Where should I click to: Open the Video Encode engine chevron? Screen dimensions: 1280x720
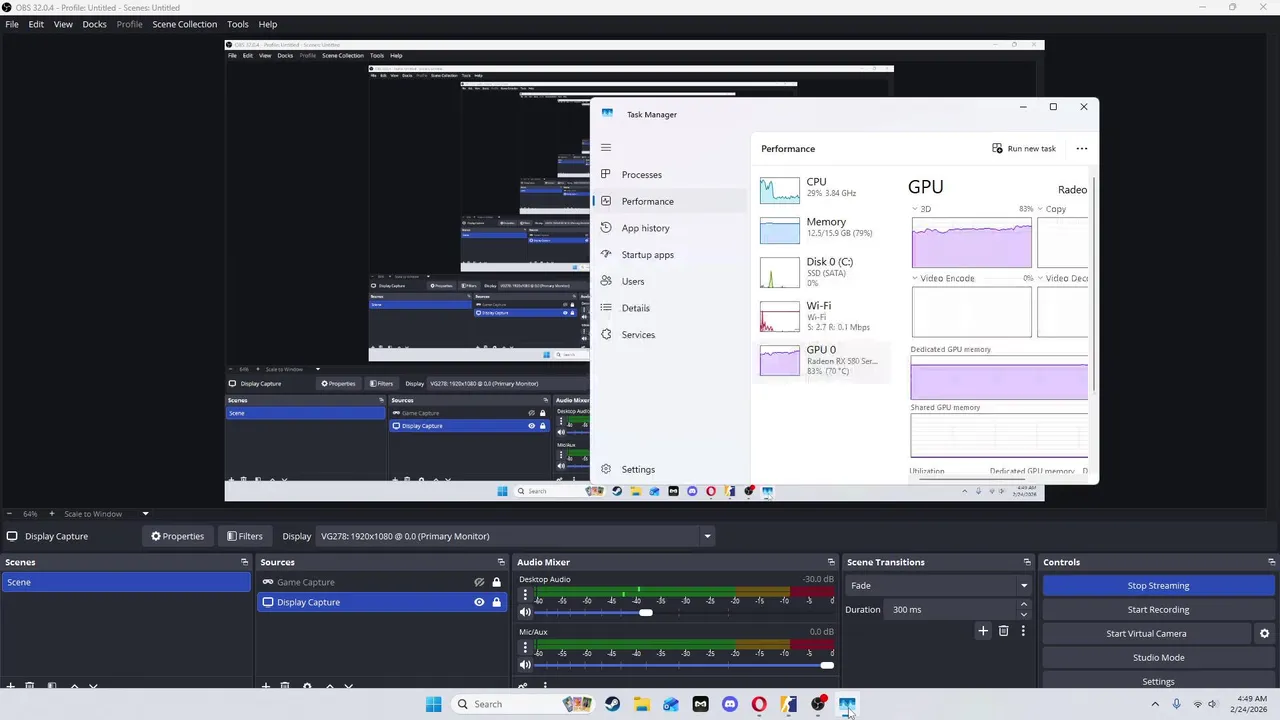coord(915,278)
